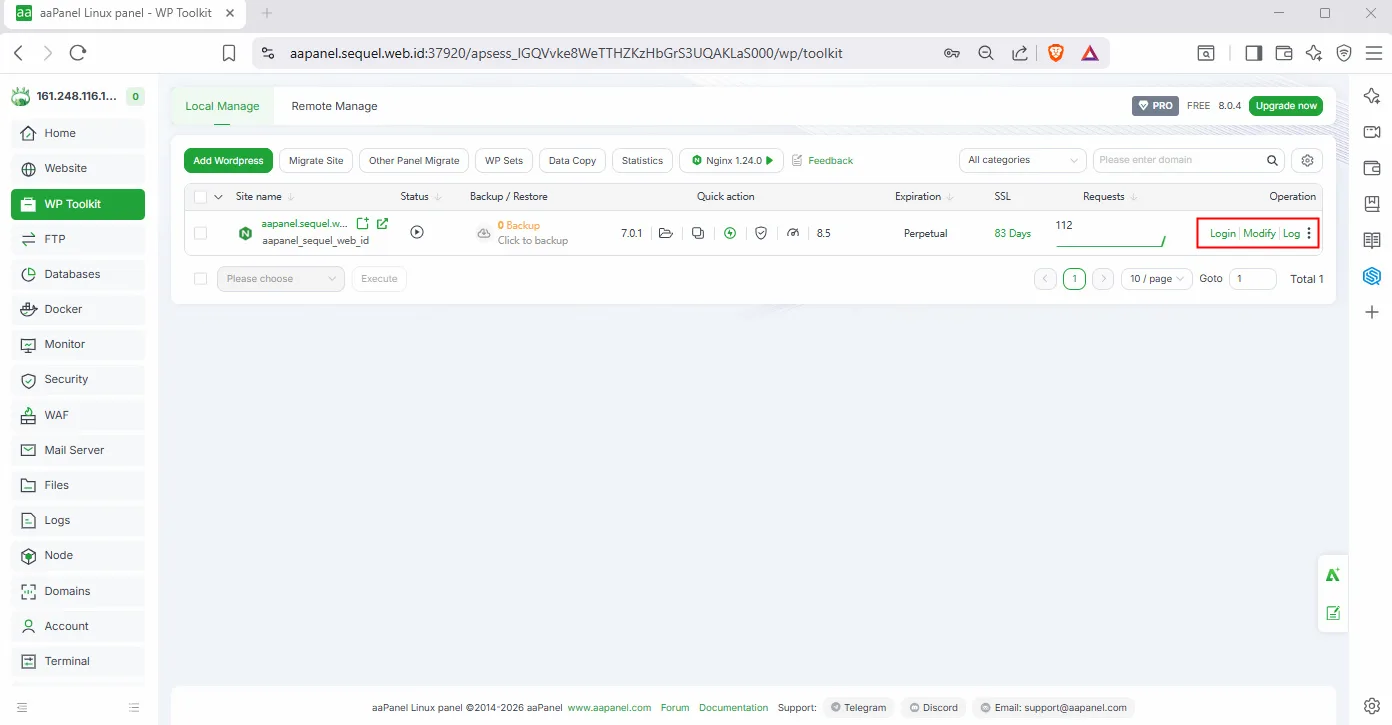1392x725 pixels.
Task: Sort by the Expiration column
Action: point(924,197)
